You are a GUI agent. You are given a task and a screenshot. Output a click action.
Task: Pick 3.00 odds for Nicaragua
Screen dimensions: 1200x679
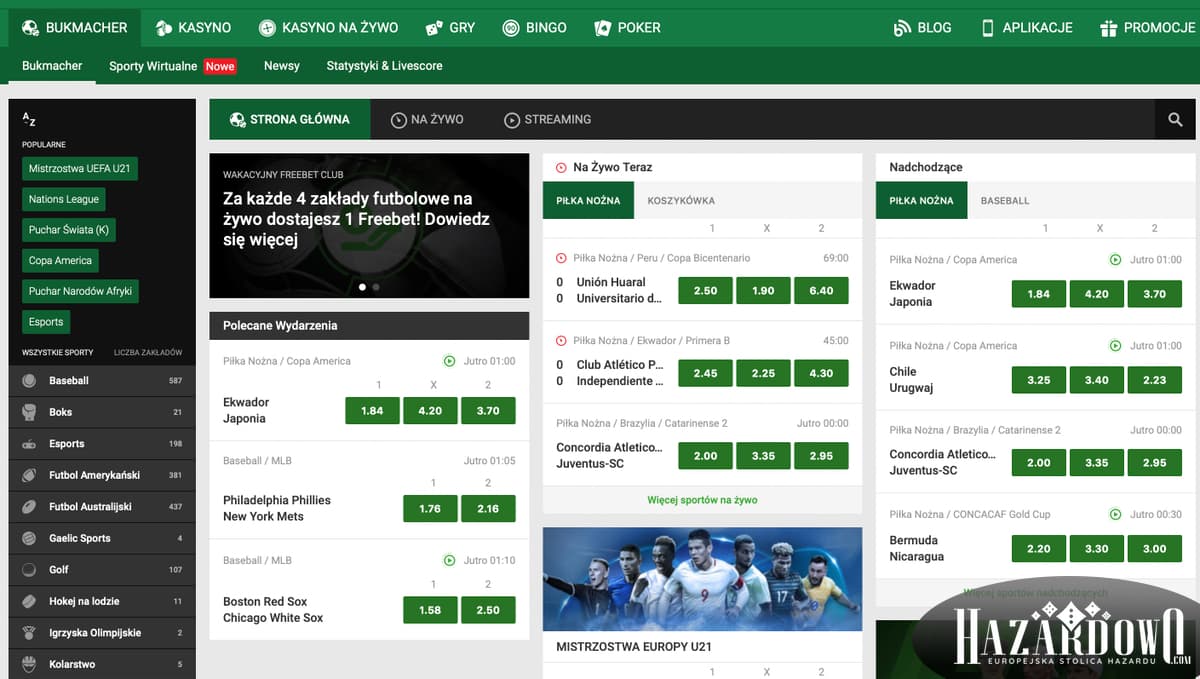[1155, 549]
